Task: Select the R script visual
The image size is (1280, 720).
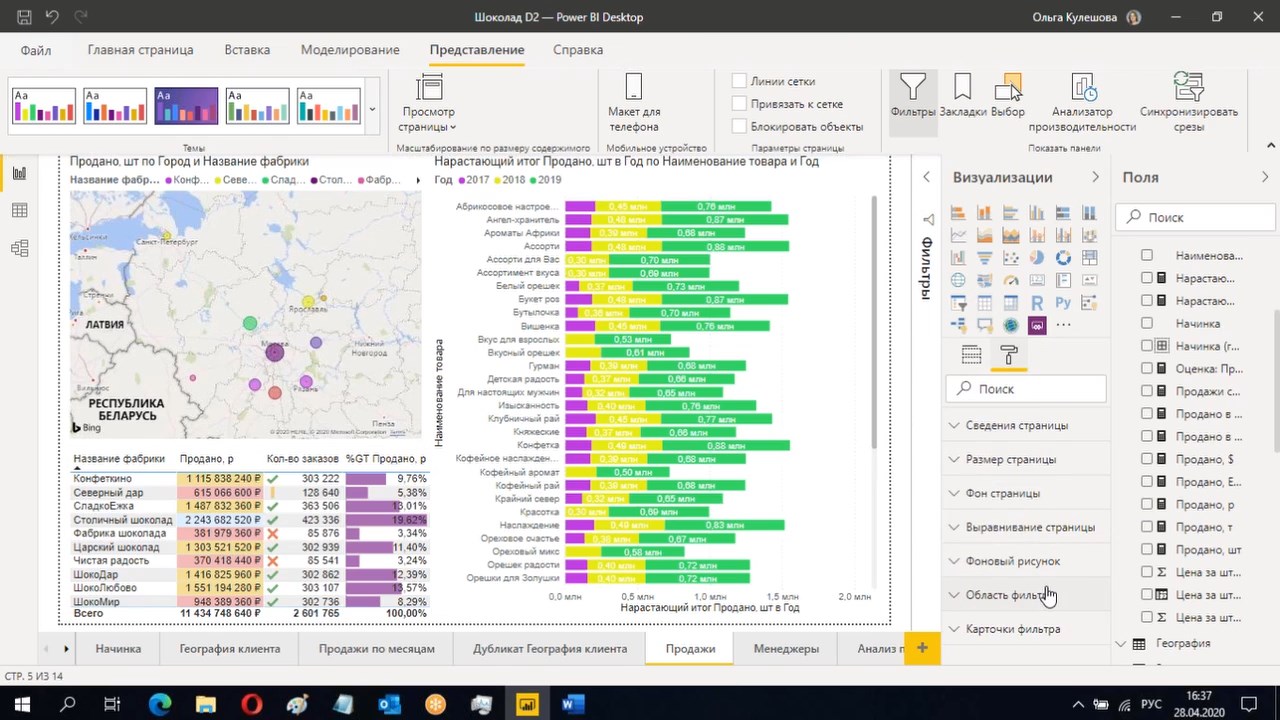Action: coord(1037,303)
